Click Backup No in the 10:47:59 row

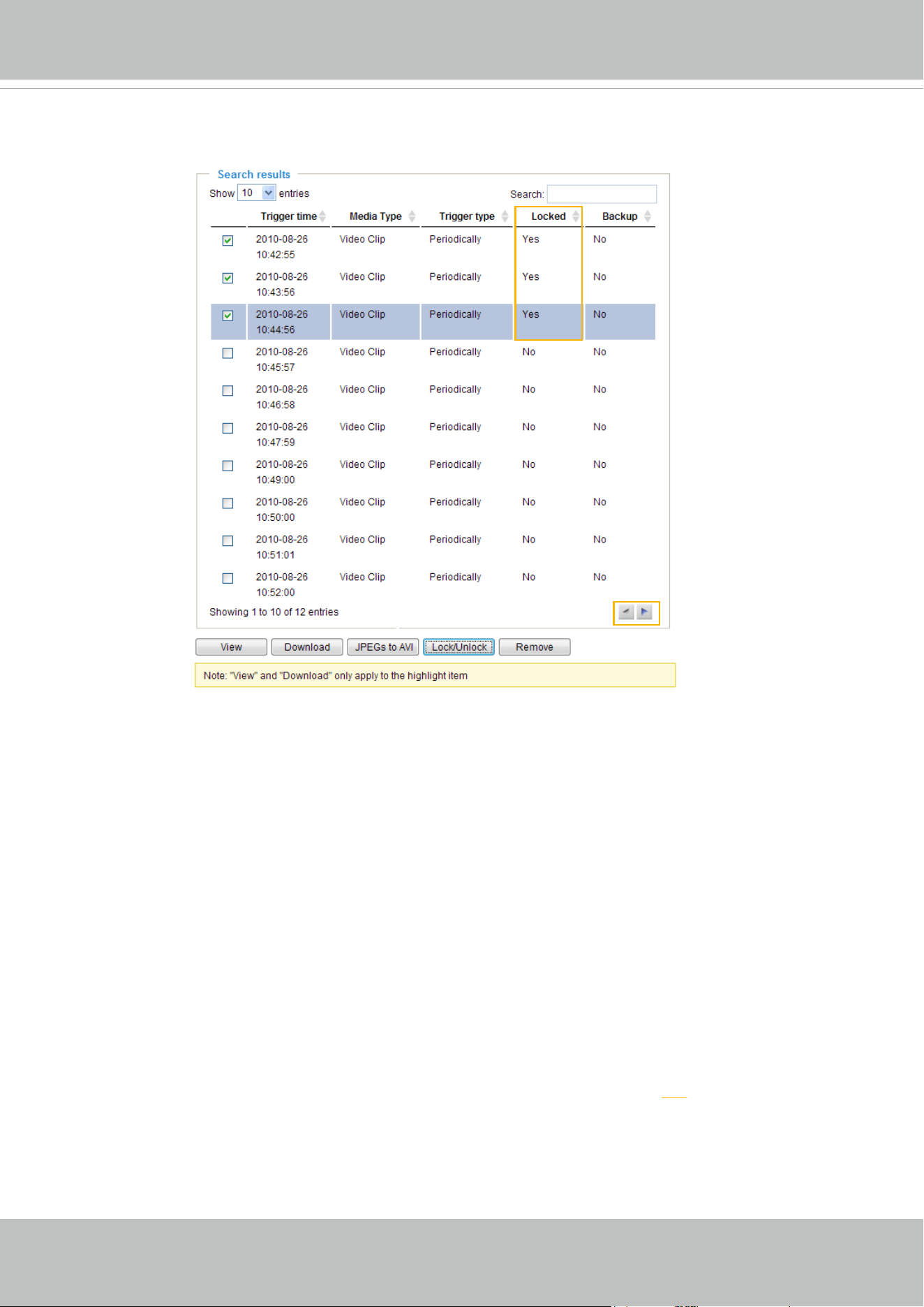click(x=599, y=427)
